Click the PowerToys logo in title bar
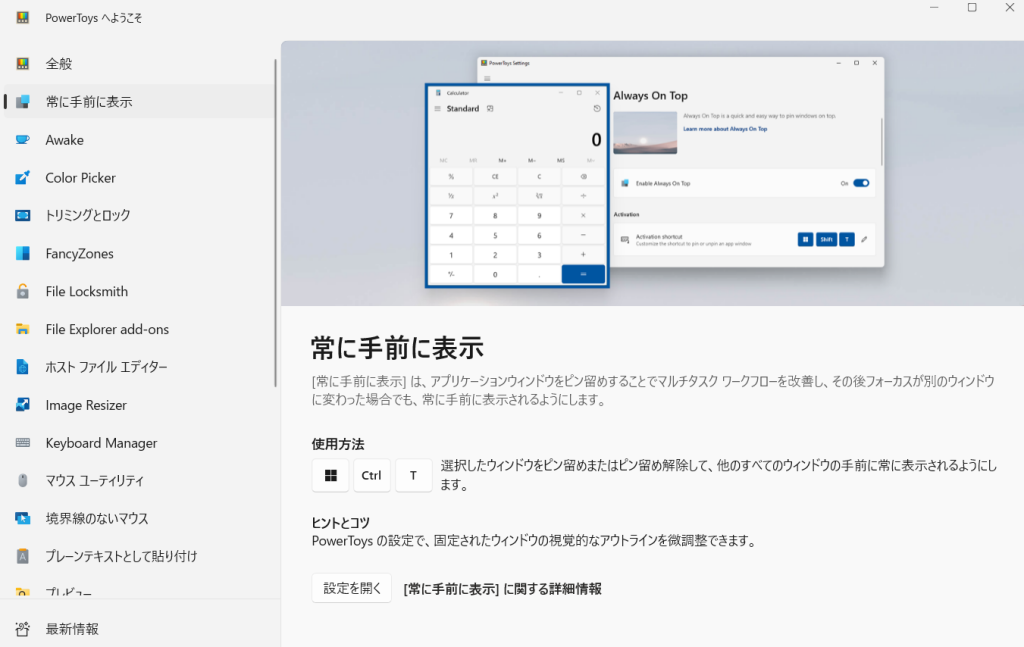 tap(23, 18)
